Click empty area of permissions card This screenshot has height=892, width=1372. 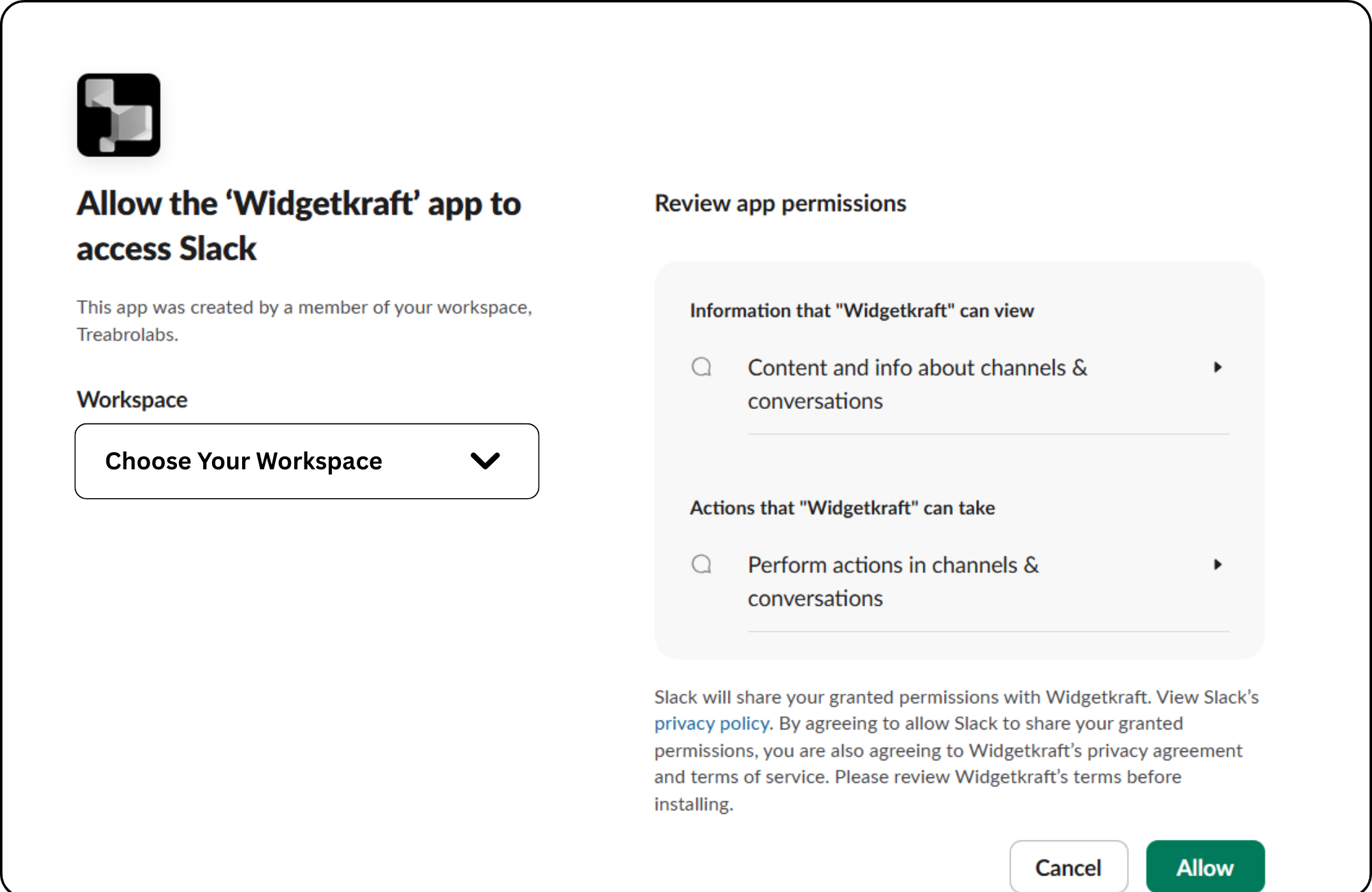(960, 467)
